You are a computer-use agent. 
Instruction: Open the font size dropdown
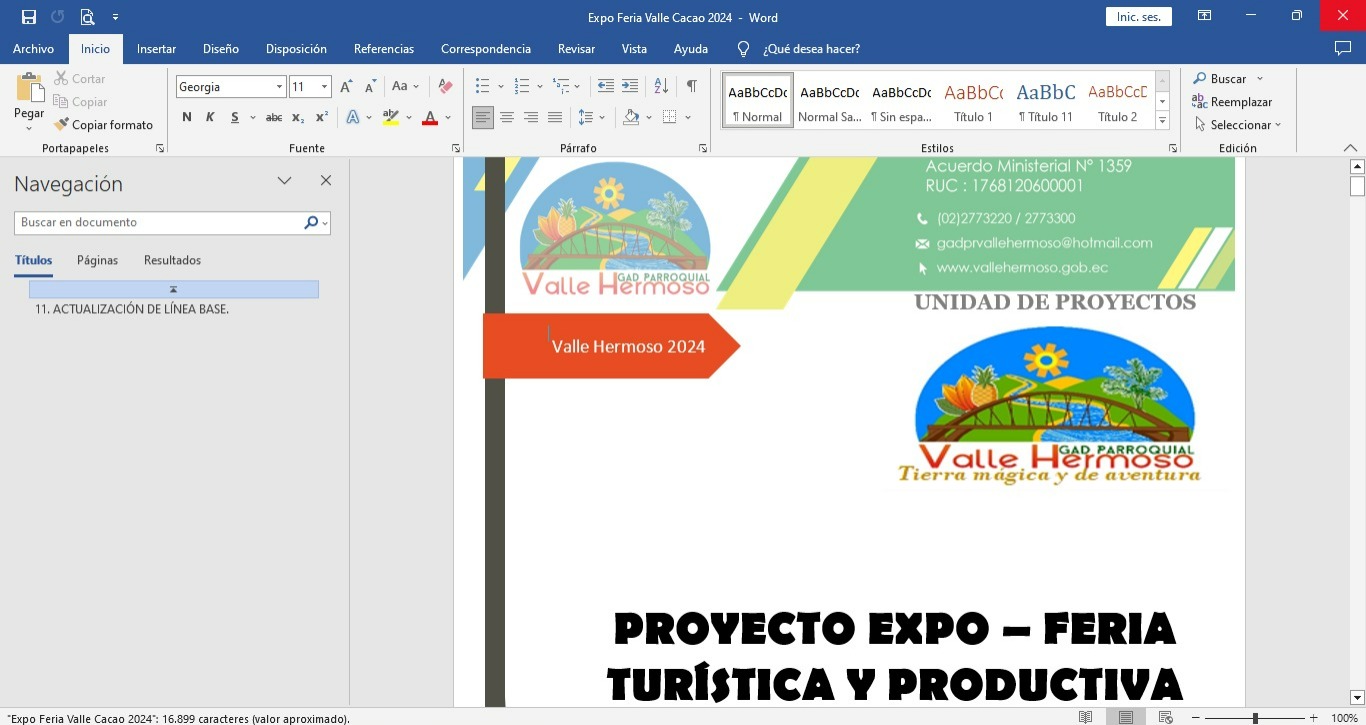click(x=324, y=87)
